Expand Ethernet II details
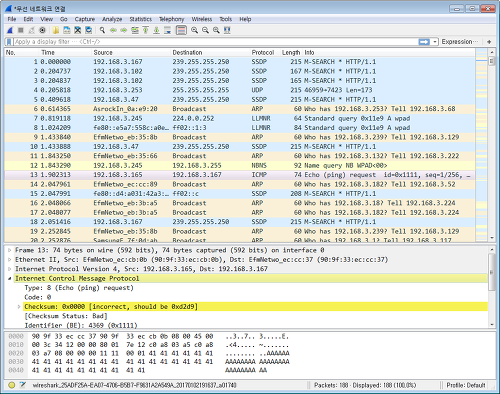Image resolution: width=500 pixels, height=394 pixels. tap(10, 259)
